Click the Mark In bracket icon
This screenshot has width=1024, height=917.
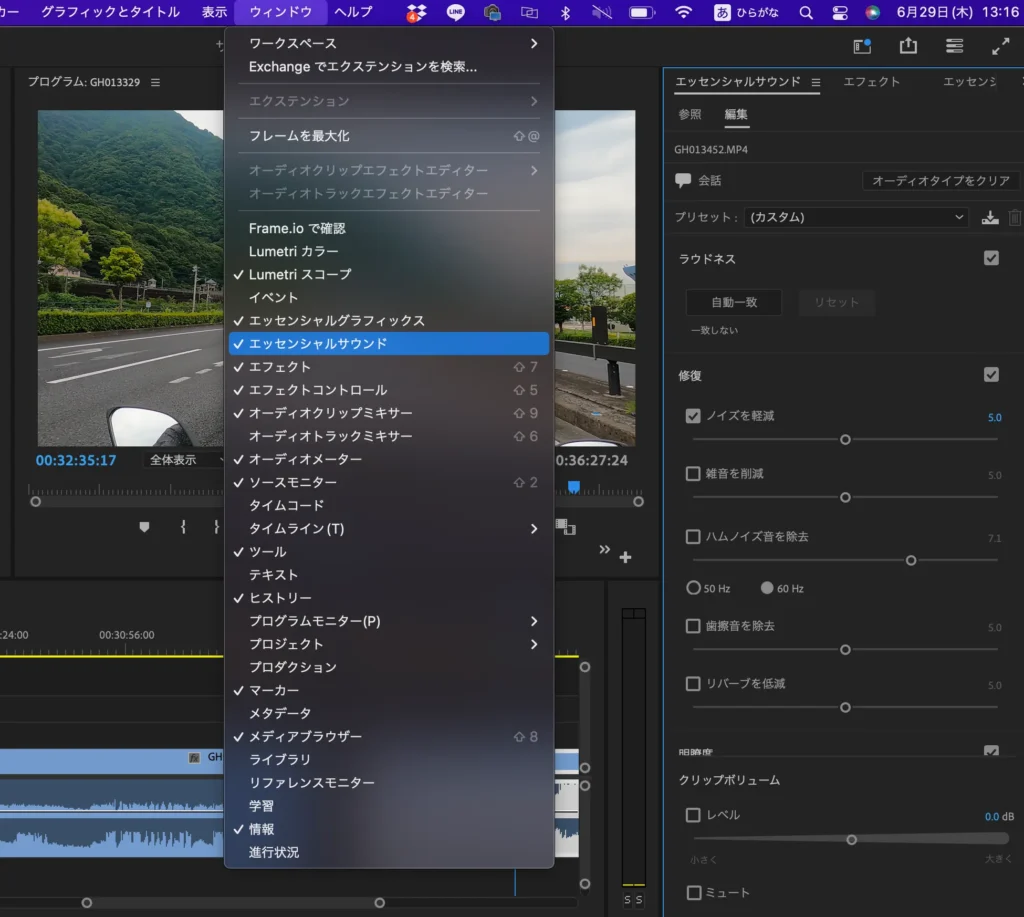[183, 527]
